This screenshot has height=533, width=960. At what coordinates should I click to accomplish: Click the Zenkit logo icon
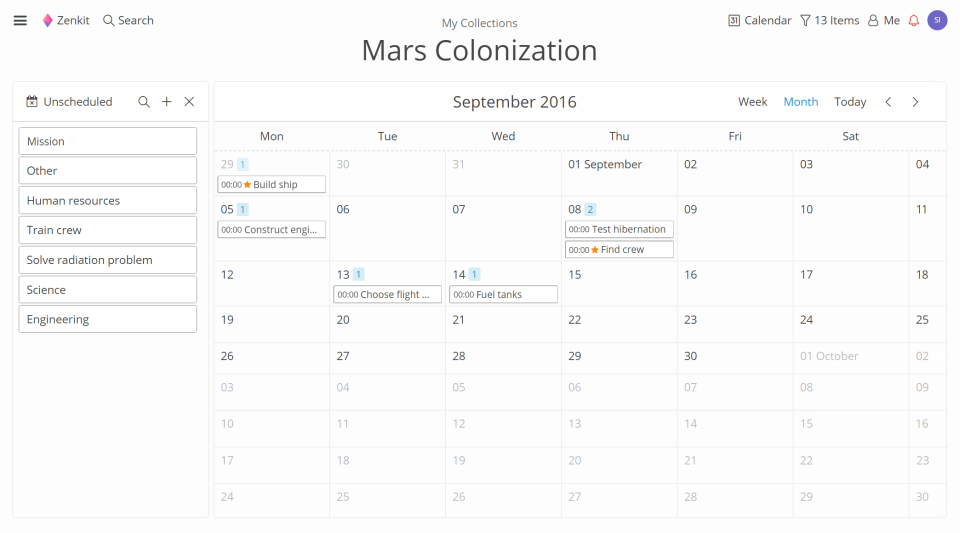pos(47,20)
